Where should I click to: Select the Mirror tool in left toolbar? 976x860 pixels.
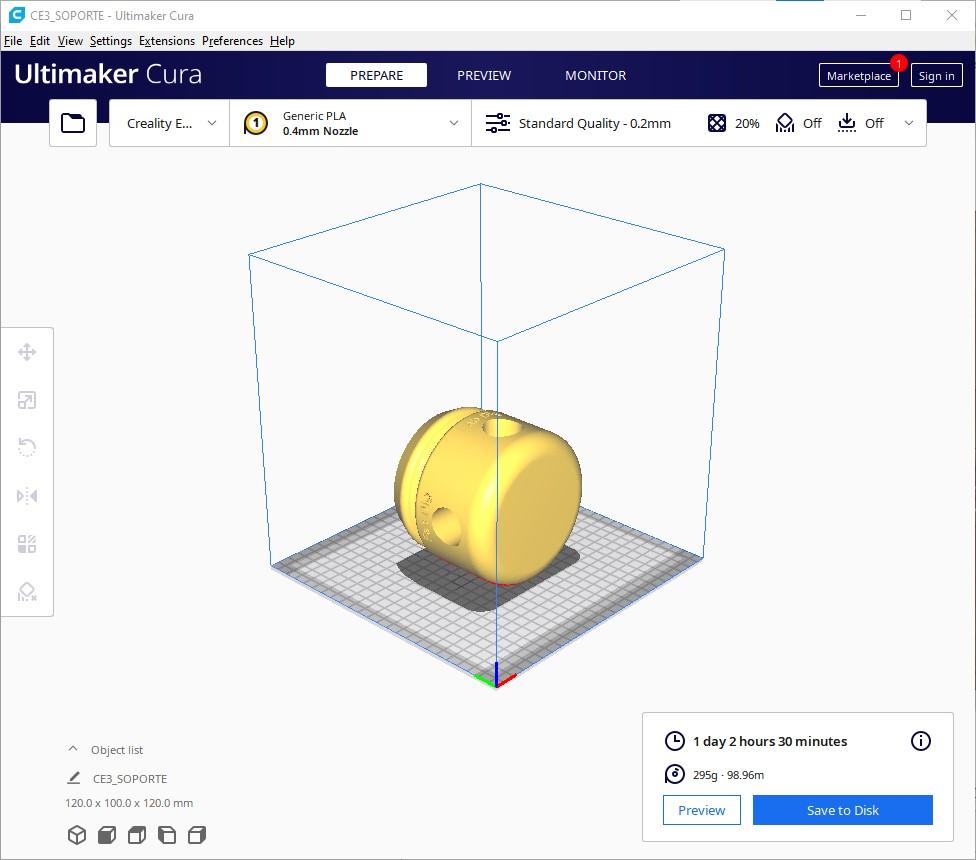click(x=27, y=496)
